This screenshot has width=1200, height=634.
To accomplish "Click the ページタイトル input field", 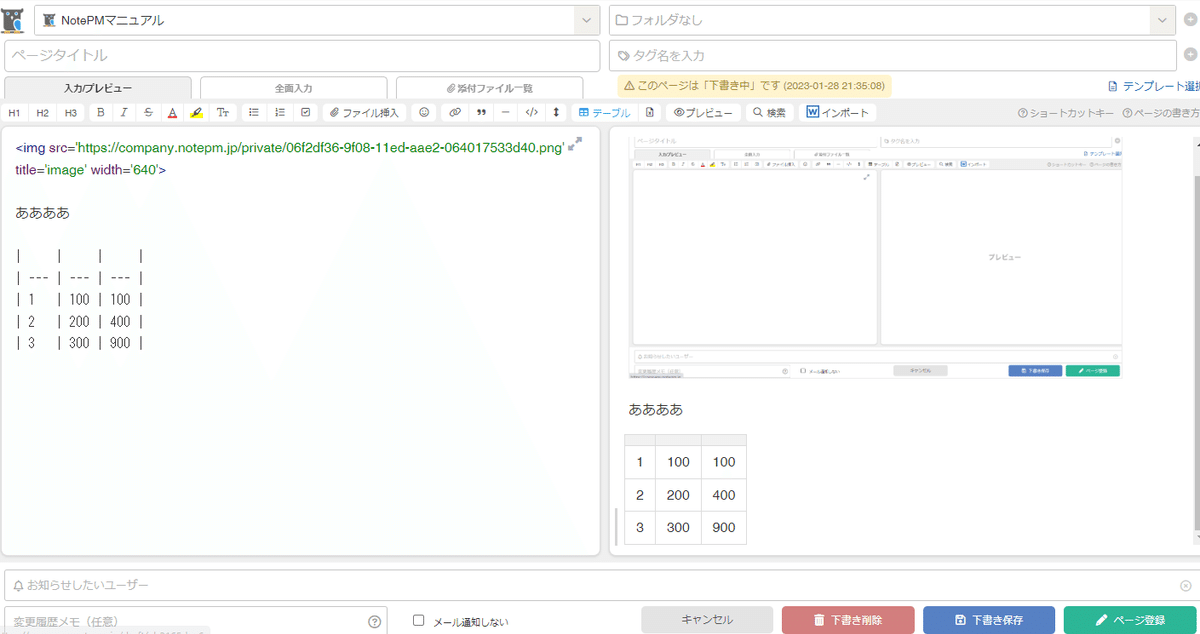I will pyautogui.click(x=300, y=55).
